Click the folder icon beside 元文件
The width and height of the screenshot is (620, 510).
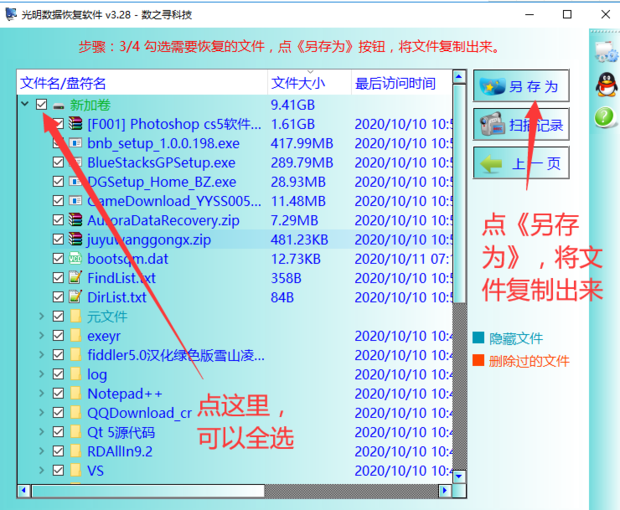(76, 316)
